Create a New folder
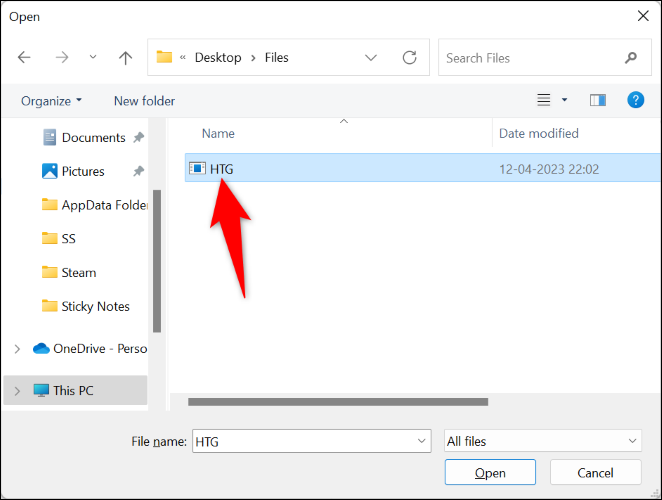 (144, 101)
